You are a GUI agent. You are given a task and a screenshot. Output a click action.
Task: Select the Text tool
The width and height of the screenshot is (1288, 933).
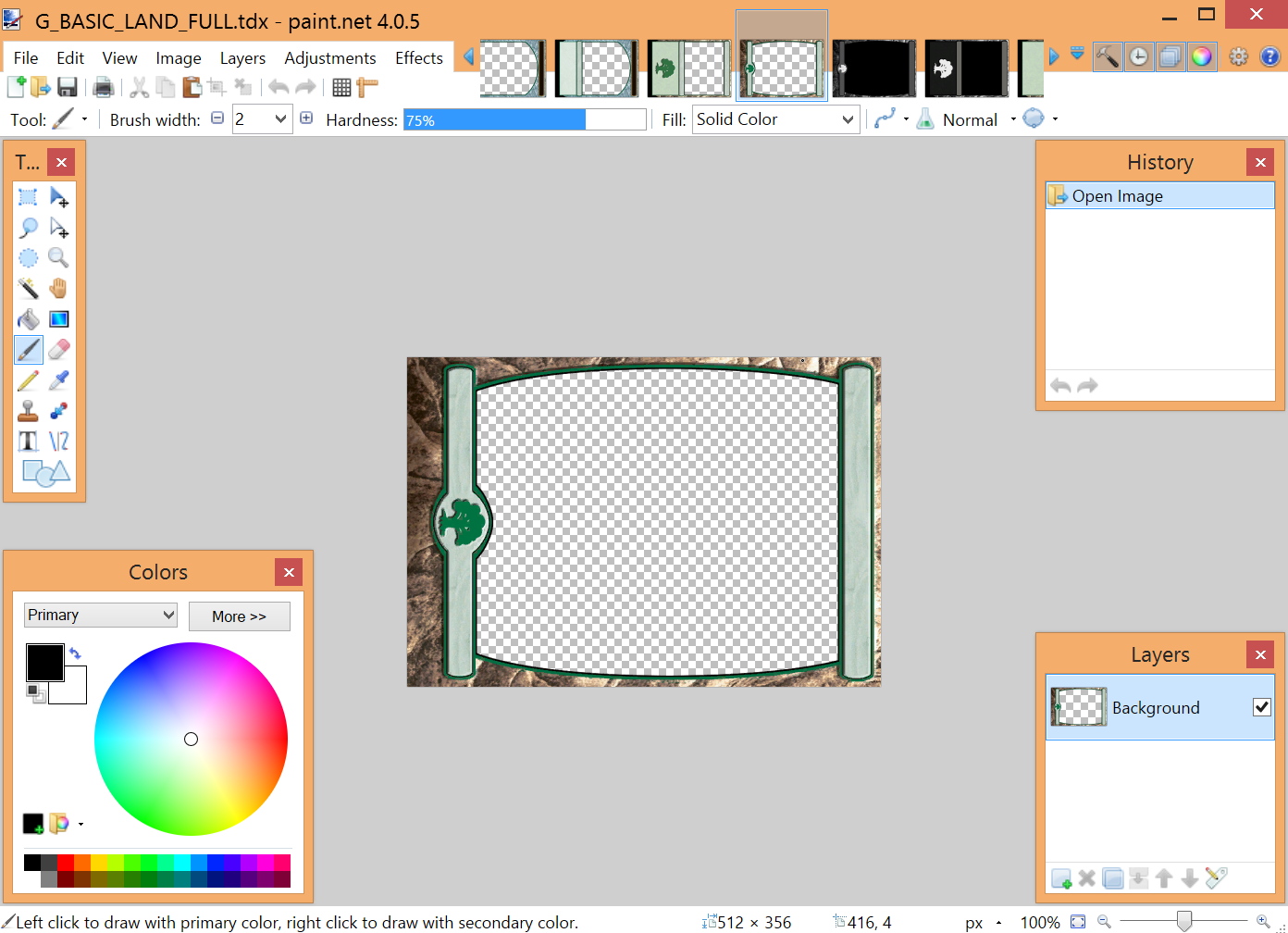click(29, 442)
